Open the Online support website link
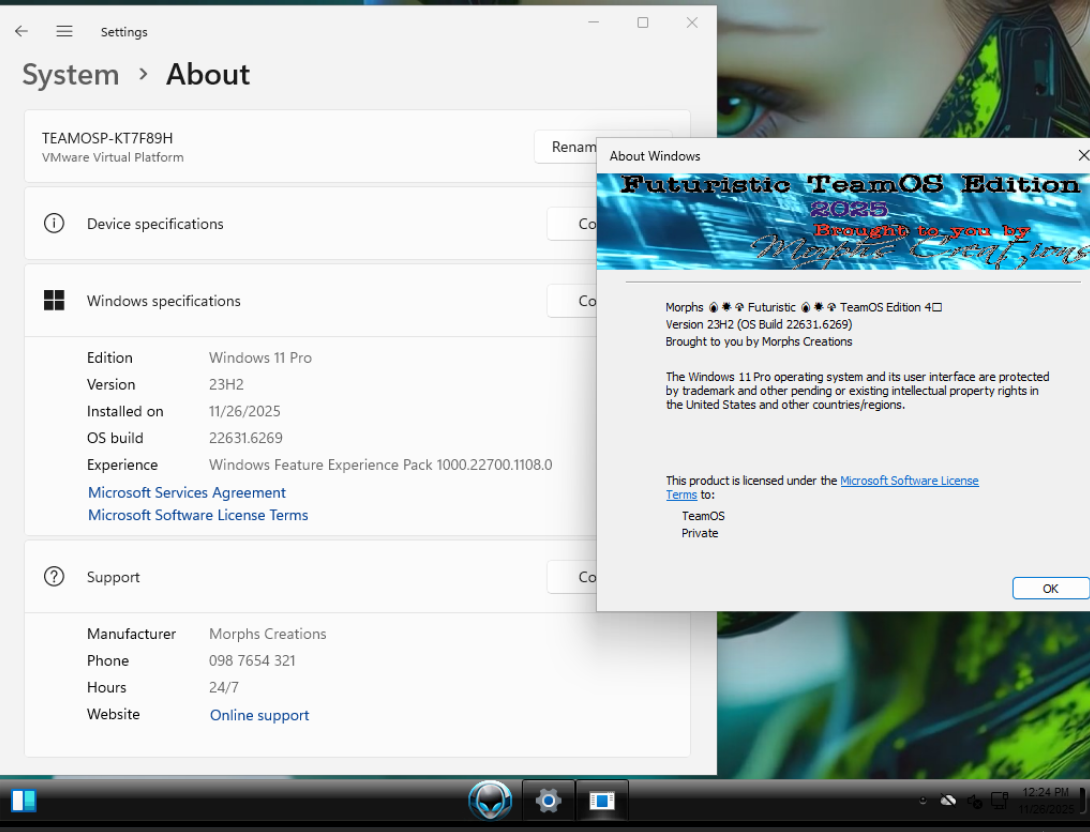1090x832 pixels. tap(259, 715)
